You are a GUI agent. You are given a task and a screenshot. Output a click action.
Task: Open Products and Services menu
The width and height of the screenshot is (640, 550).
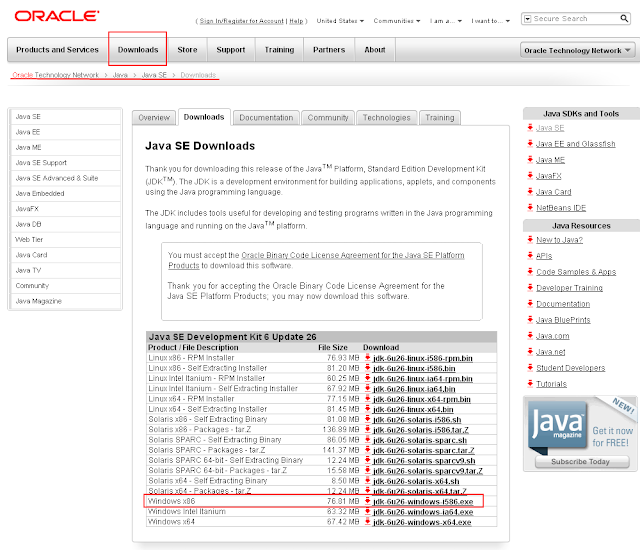coord(58,50)
